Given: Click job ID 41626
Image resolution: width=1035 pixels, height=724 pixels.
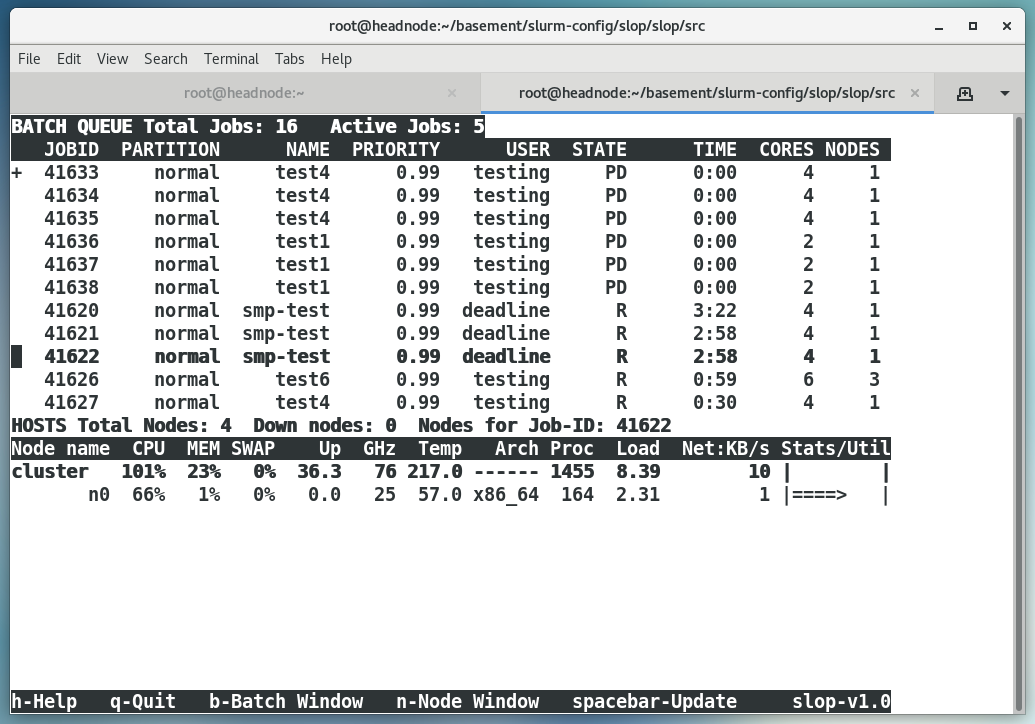Looking at the screenshot, I should click(71, 379).
